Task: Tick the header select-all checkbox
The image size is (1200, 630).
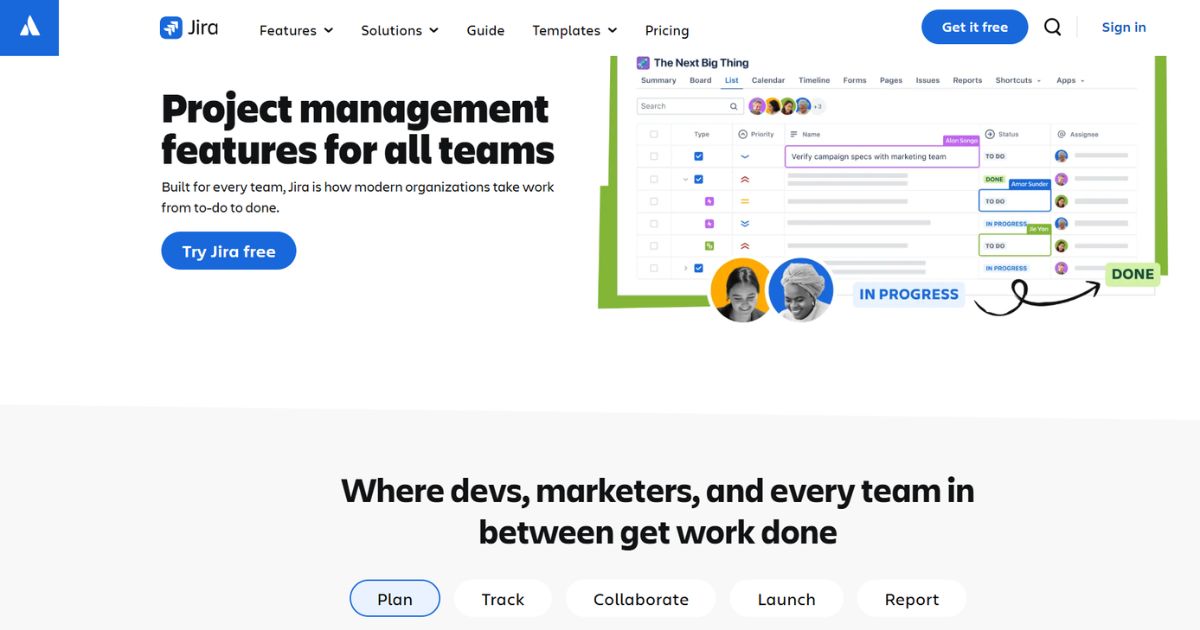Action: click(x=654, y=134)
